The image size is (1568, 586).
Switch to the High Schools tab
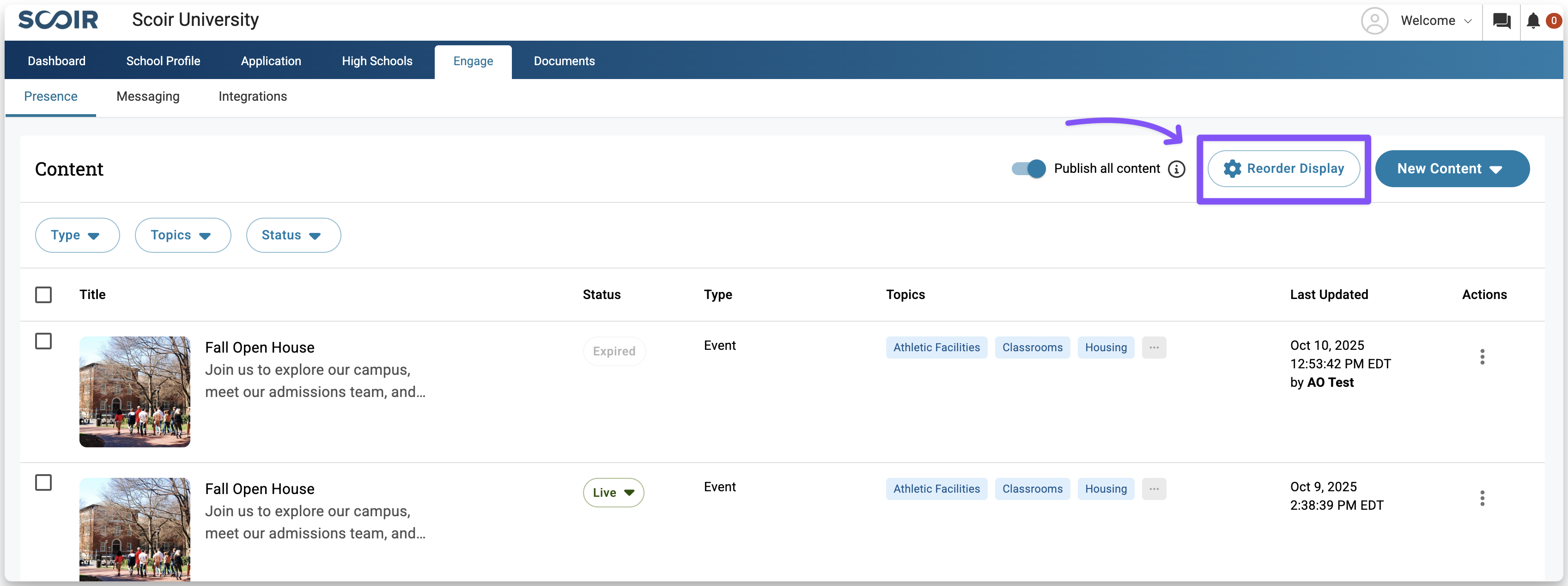377,61
